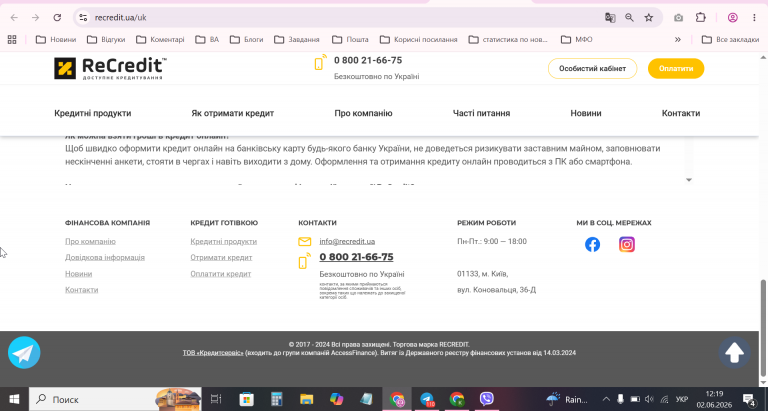Click the camera screenshot icon in toolbar
This screenshot has width=768, height=411.
click(x=678, y=18)
